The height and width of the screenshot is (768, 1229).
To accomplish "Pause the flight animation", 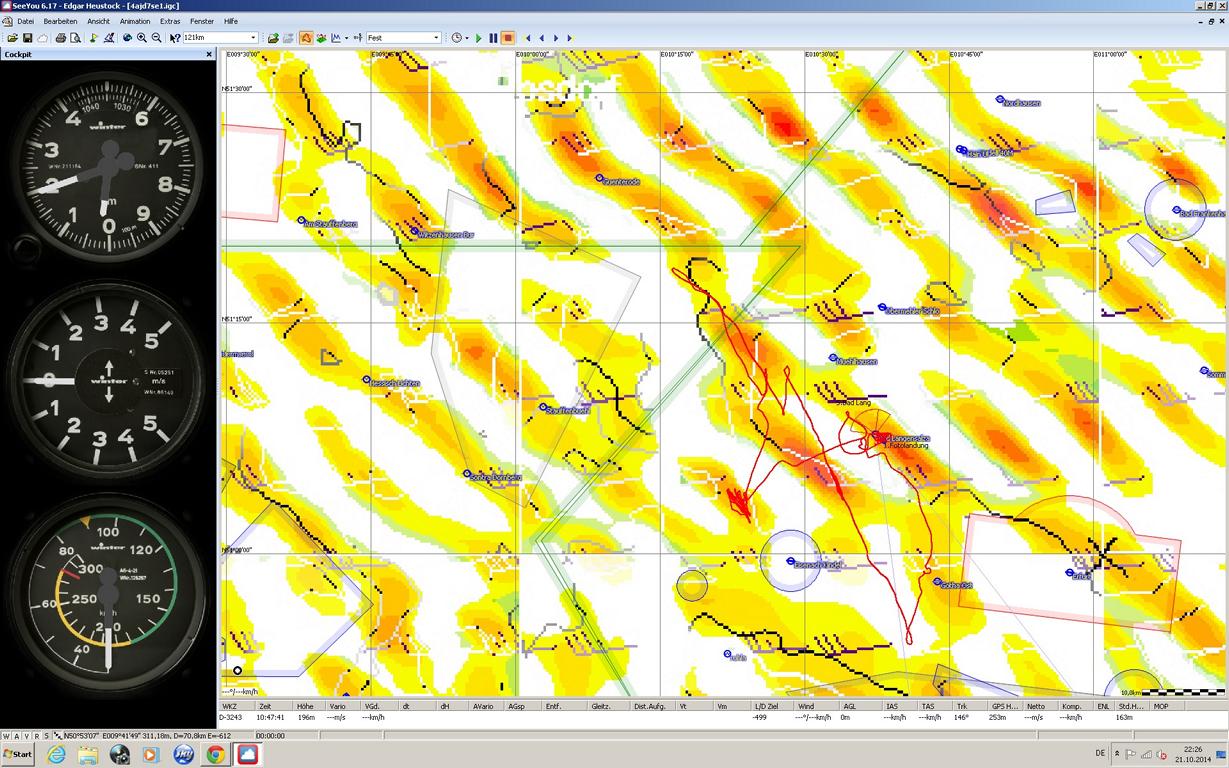I will [493, 38].
